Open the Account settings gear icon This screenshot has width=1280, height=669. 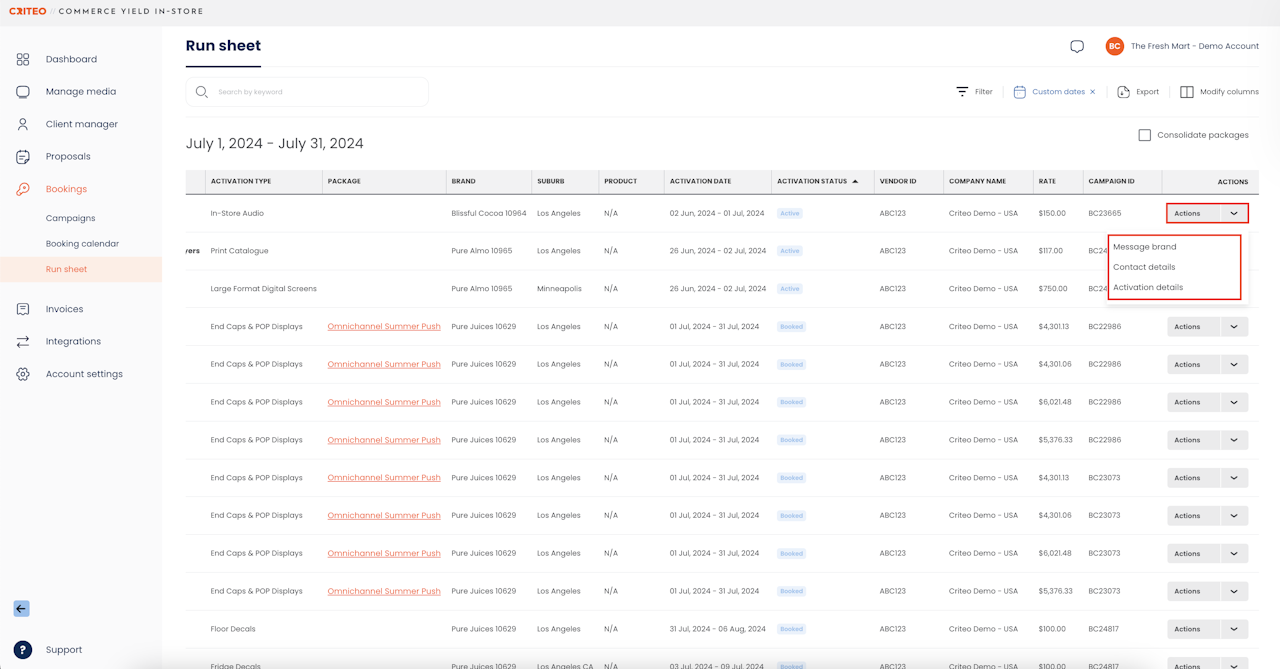(x=23, y=374)
